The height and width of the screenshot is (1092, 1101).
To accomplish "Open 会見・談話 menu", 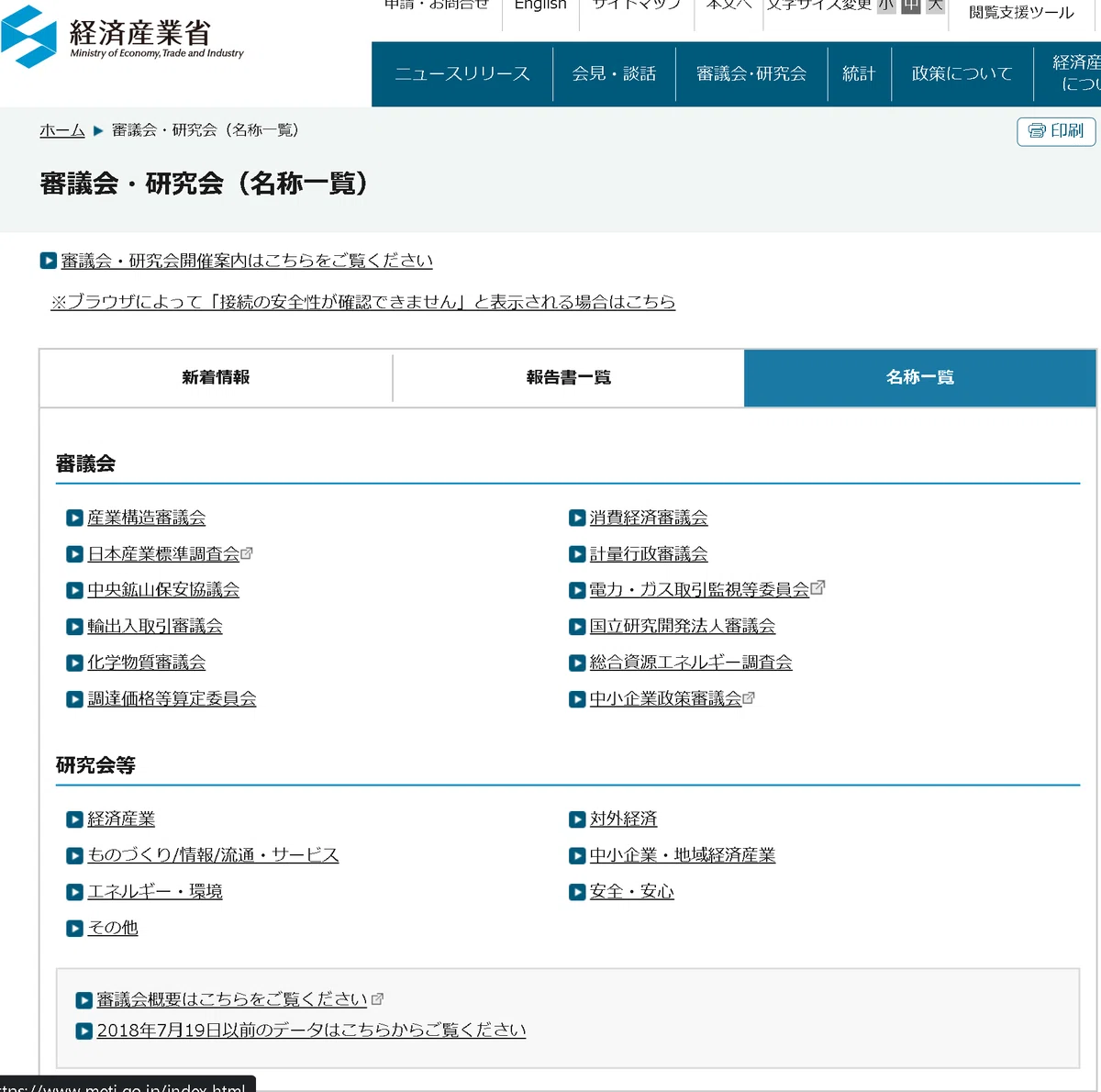I will [x=614, y=73].
